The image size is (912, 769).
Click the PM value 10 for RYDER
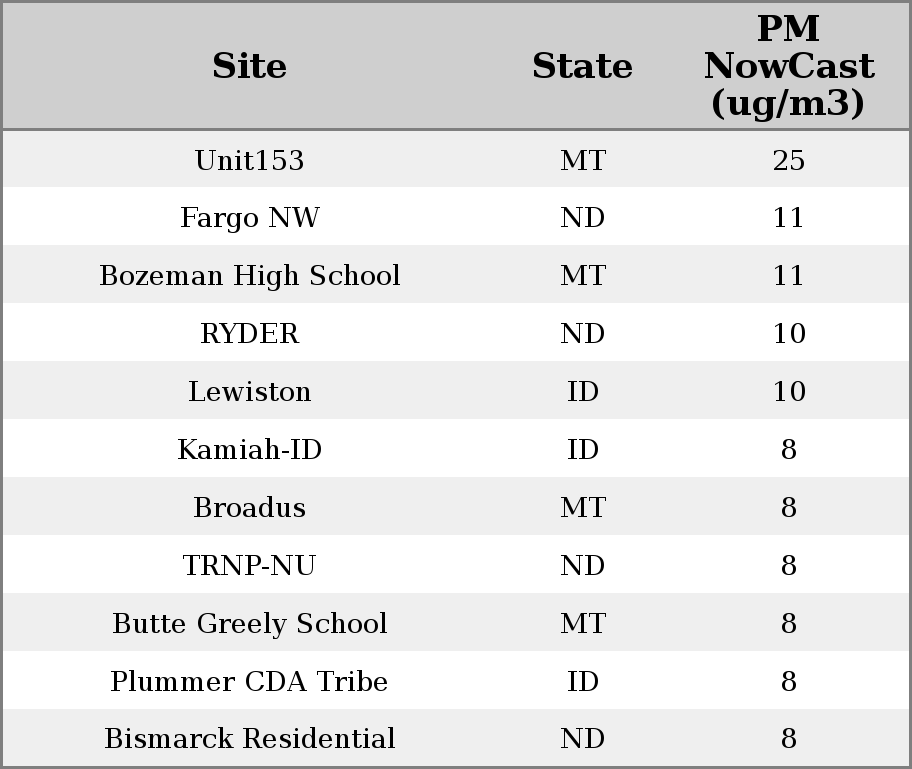[788, 334]
